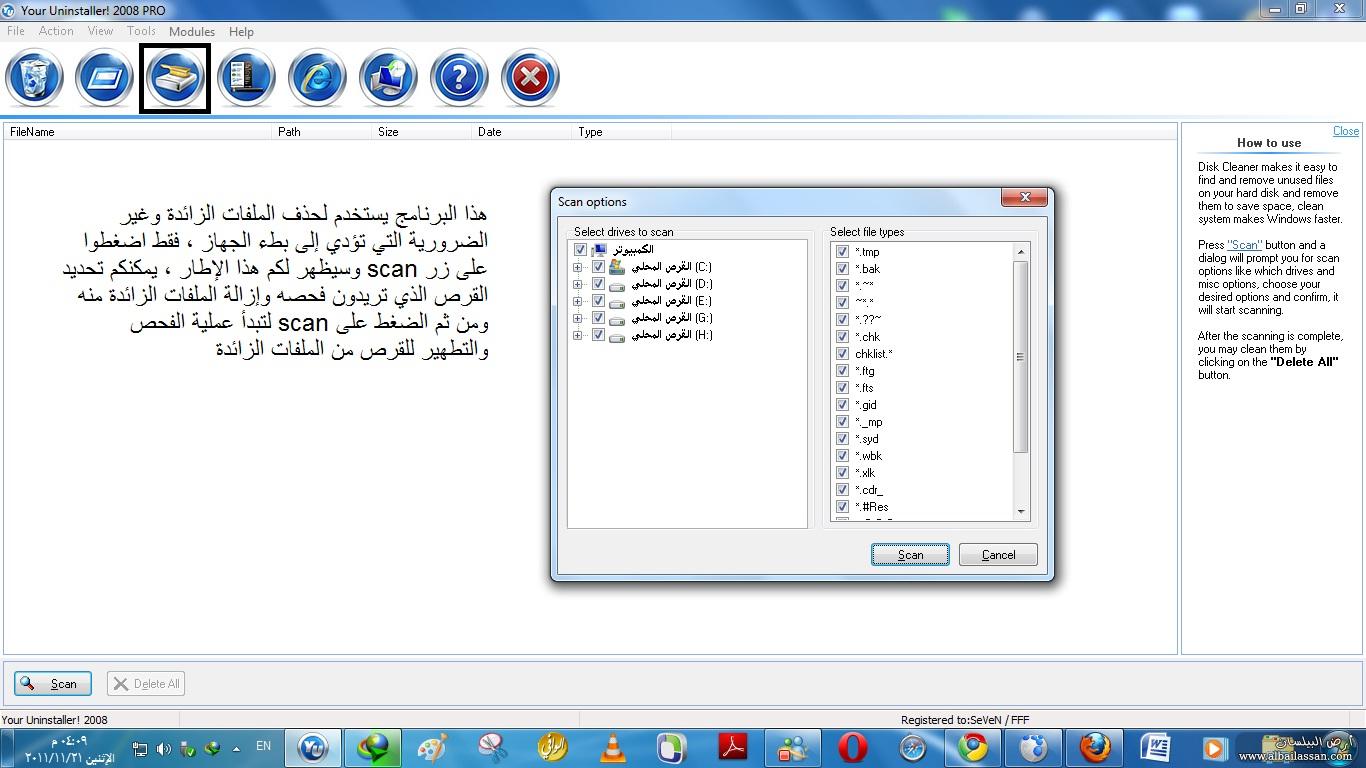Click the Close link in help panel
The width and height of the screenshot is (1366, 768).
1346,131
